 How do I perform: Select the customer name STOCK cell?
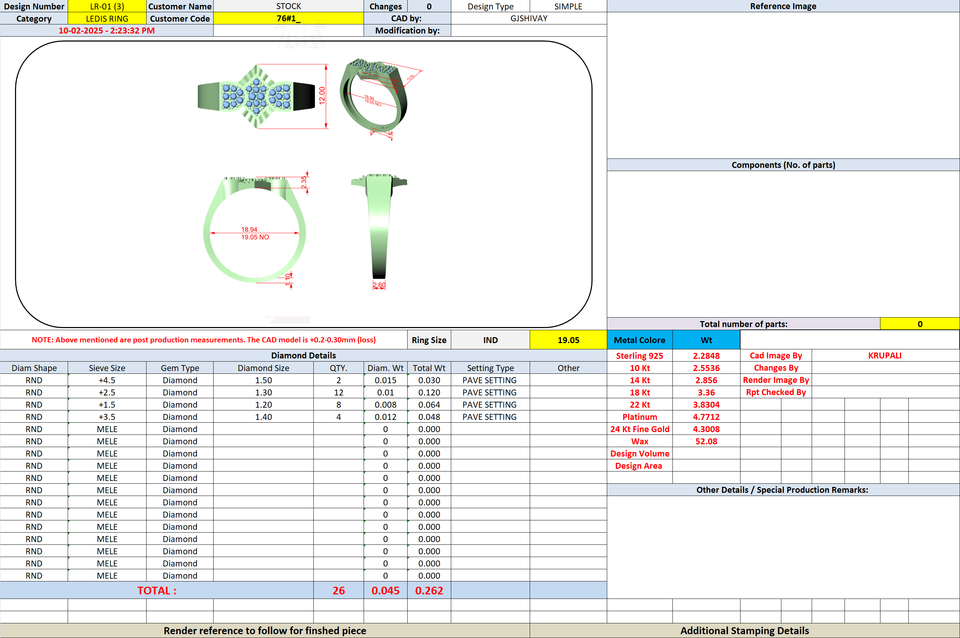point(288,6)
